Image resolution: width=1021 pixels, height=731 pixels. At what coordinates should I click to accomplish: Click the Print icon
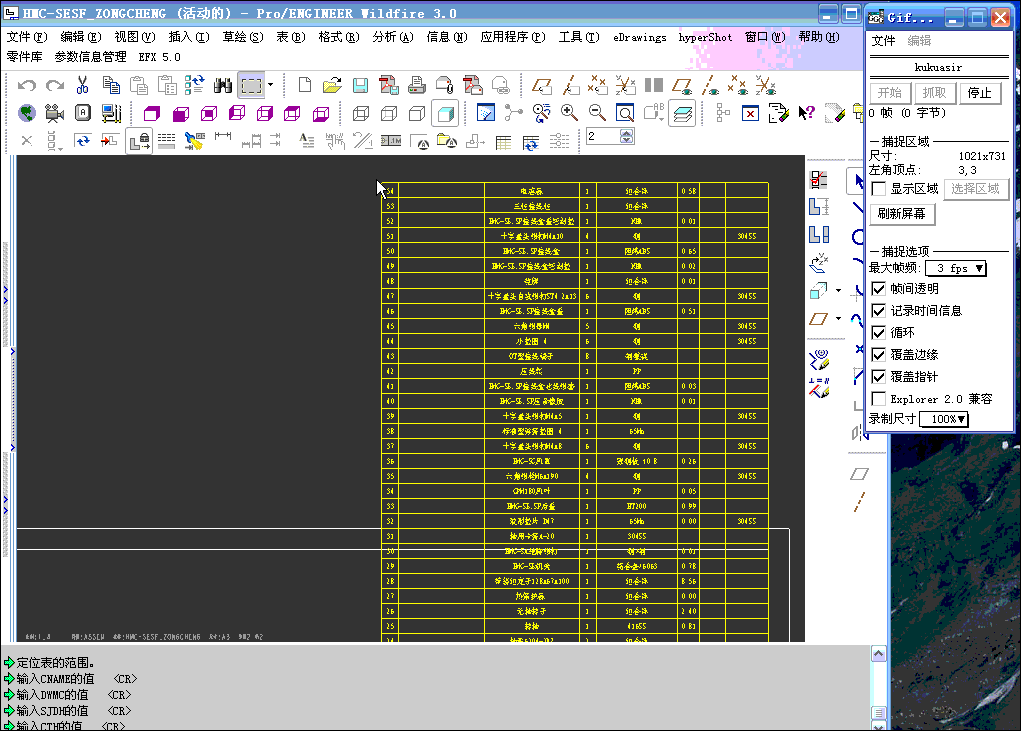click(417, 85)
